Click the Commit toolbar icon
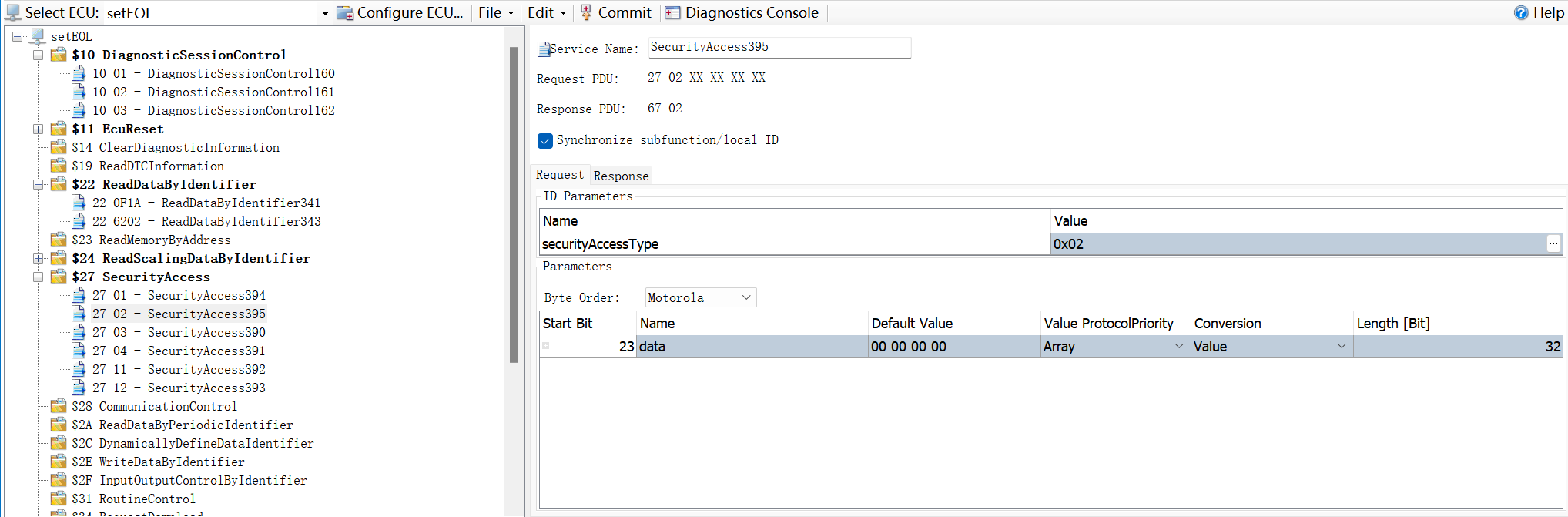This screenshot has width=1568, height=517. click(587, 12)
